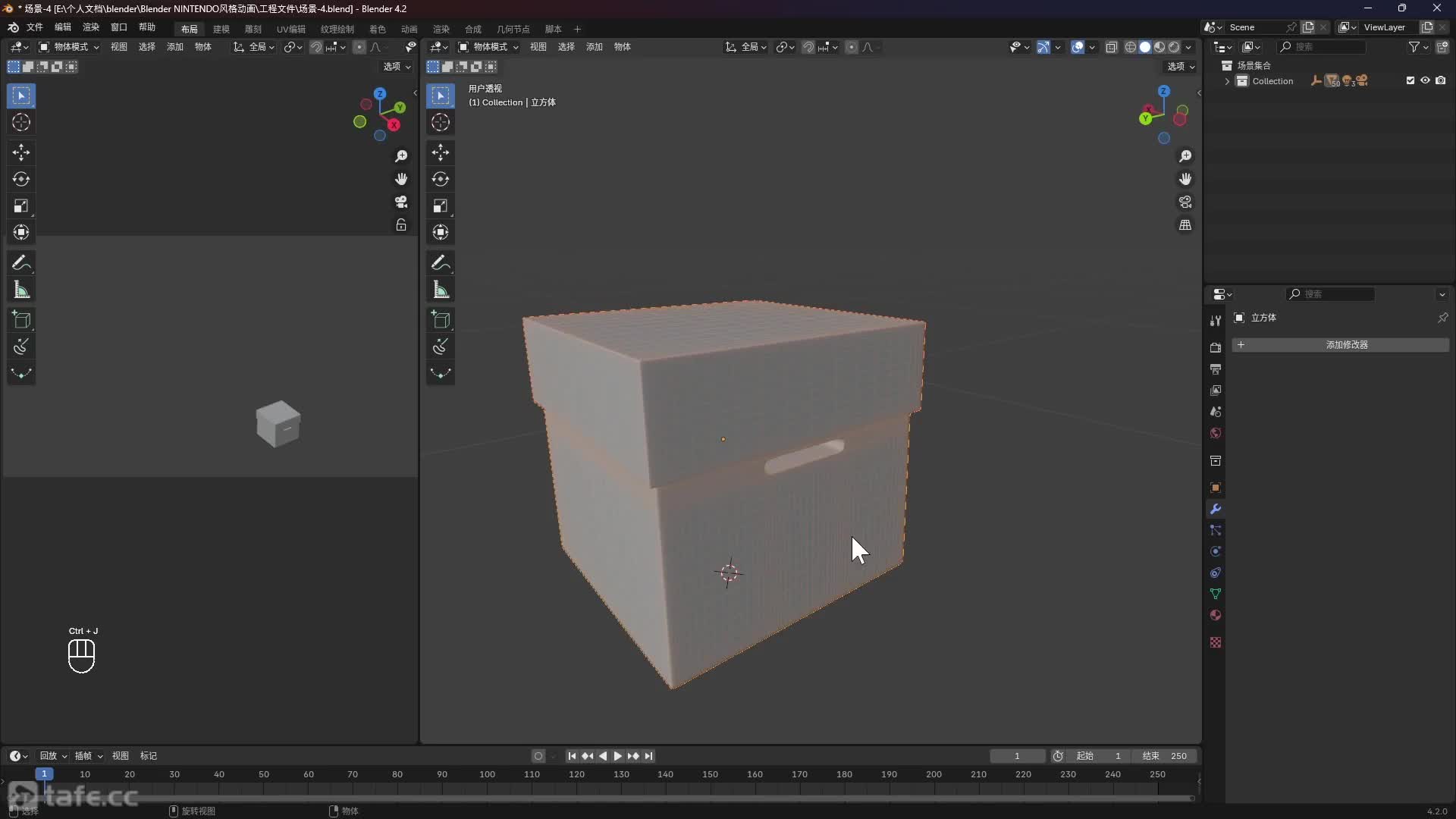Toggle X-ray in main viewport header
The height and width of the screenshot is (819, 1456).
tap(1112, 47)
